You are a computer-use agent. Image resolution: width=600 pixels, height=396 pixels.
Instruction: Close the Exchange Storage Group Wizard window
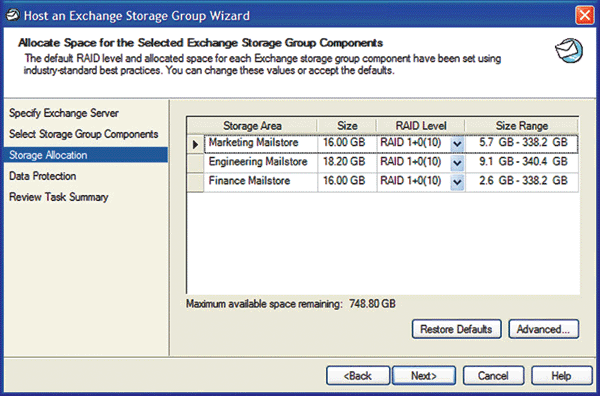pyautogui.click(x=584, y=16)
